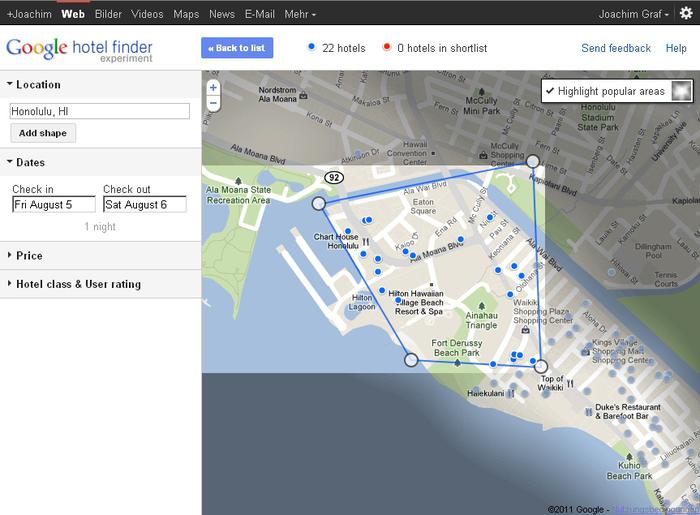Screen dimensions: 700x515
Task: Open News in the top bar
Action: (x=222, y=14)
